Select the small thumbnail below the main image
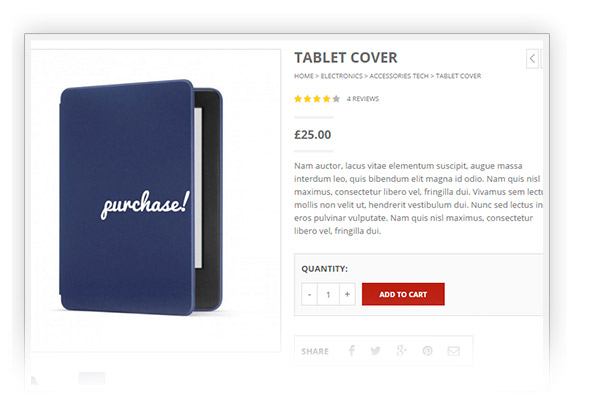 (92, 379)
